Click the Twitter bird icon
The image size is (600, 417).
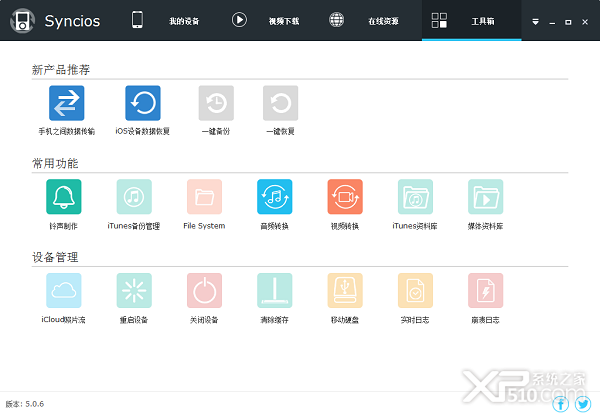tap(583, 404)
